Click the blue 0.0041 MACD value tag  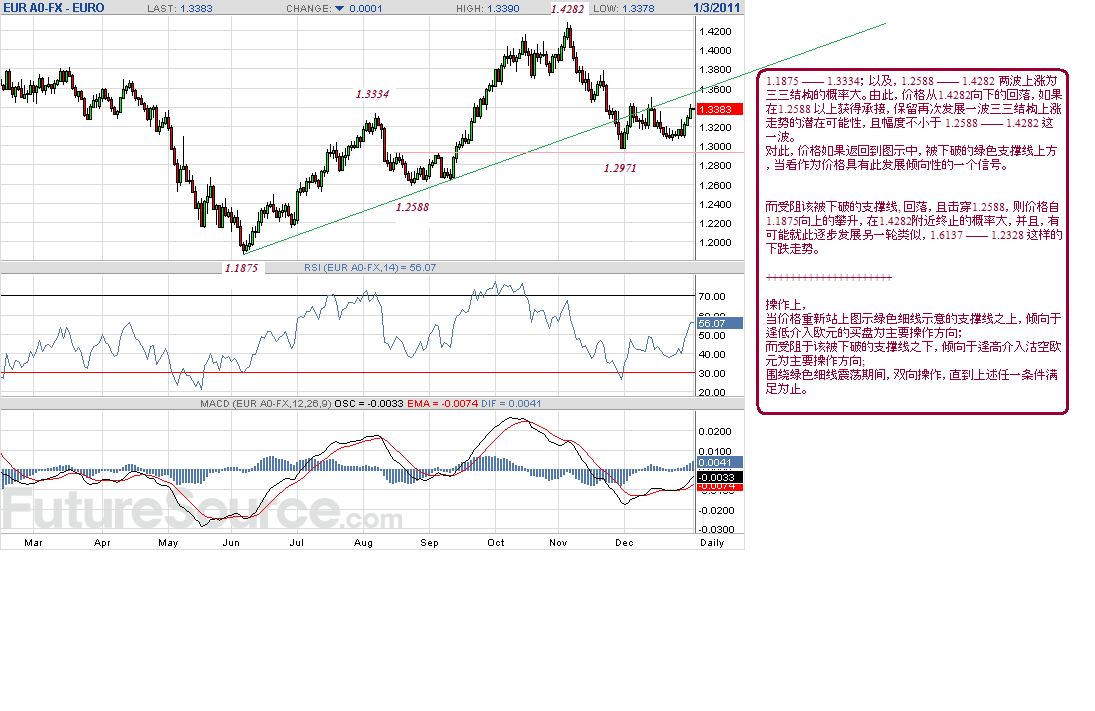[x=719, y=462]
